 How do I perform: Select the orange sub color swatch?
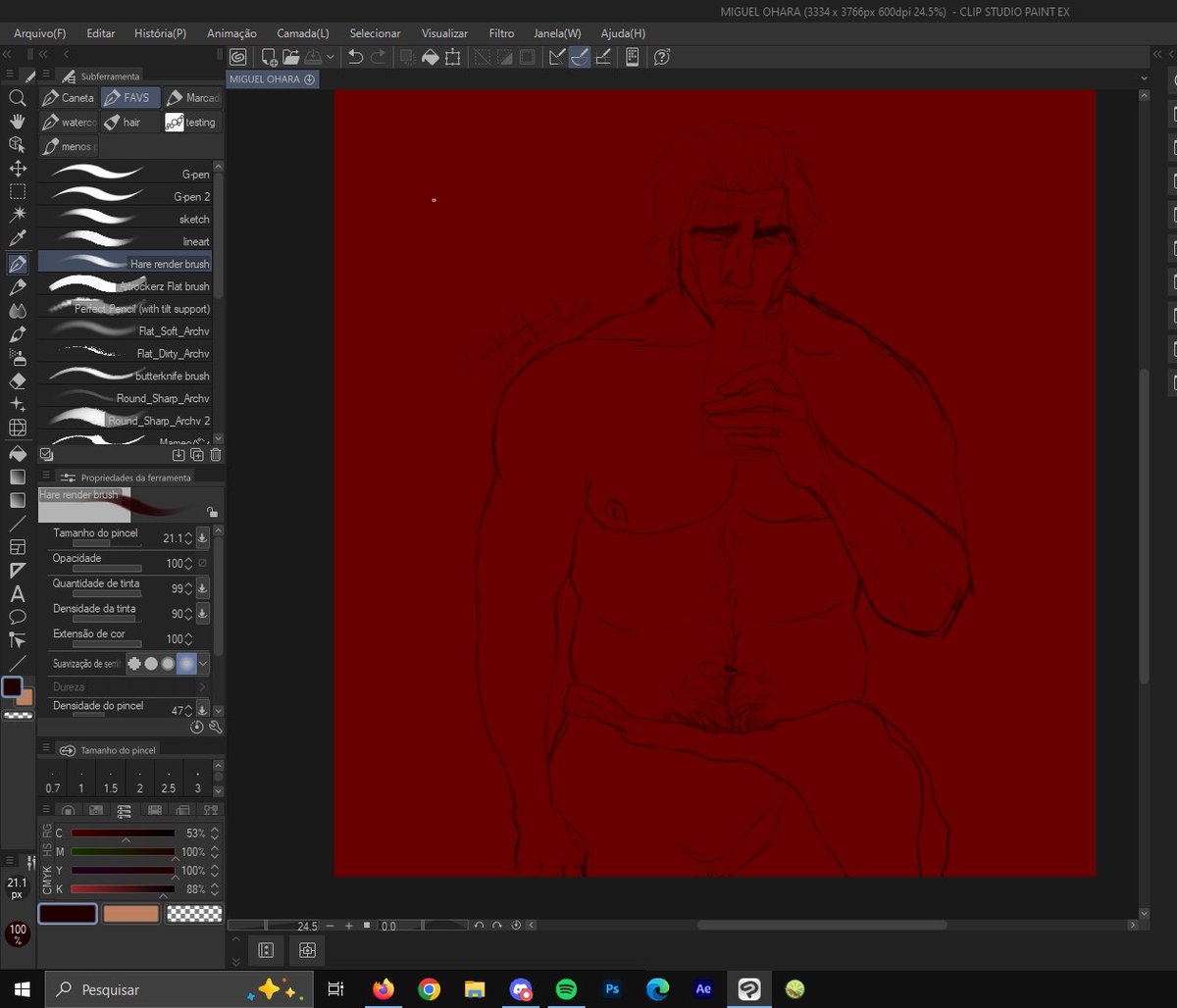[x=130, y=914]
